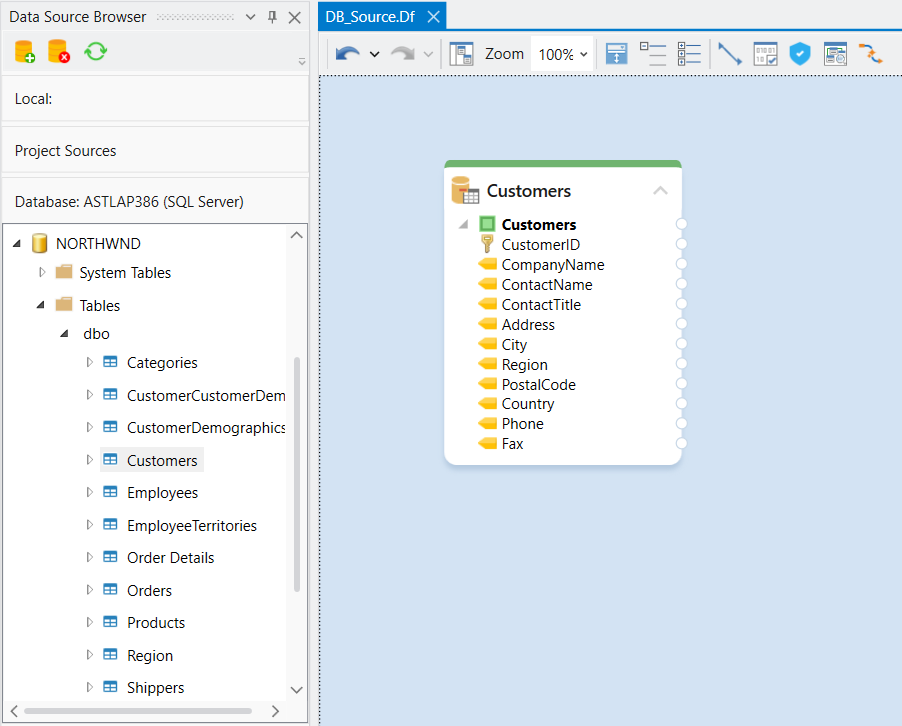The image size is (902, 726).
Task: Refresh the data source browser
Action: 95,52
